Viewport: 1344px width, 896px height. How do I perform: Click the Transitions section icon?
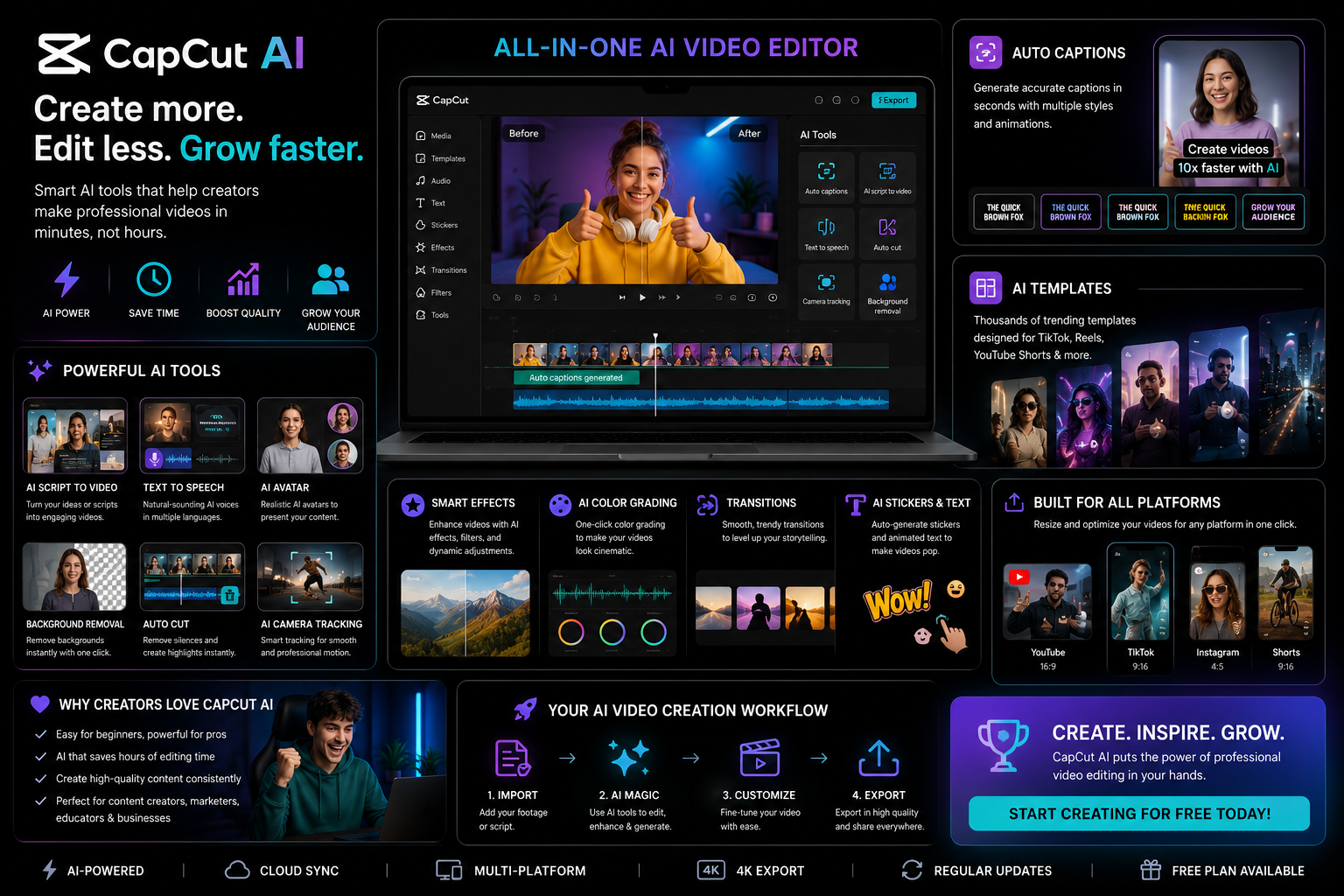click(707, 505)
